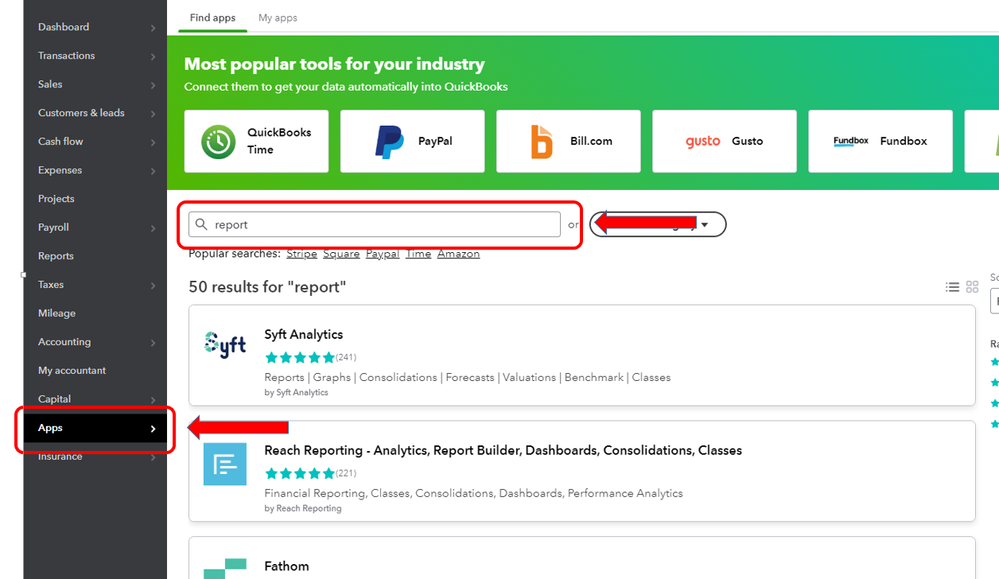999x579 pixels.
Task: Click the QuickBooks Time clock icon
Action: [219, 141]
